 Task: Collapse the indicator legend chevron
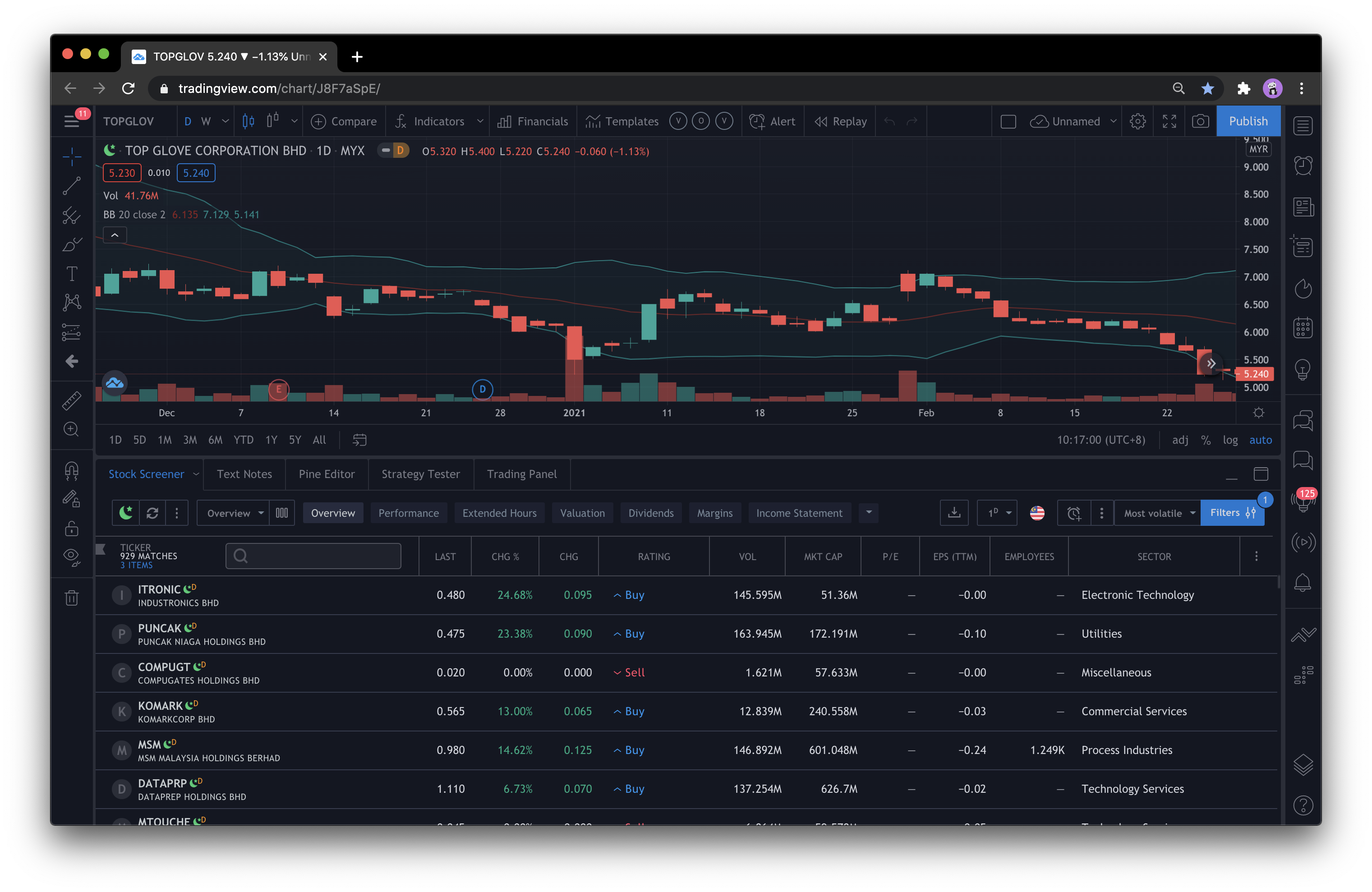point(115,235)
